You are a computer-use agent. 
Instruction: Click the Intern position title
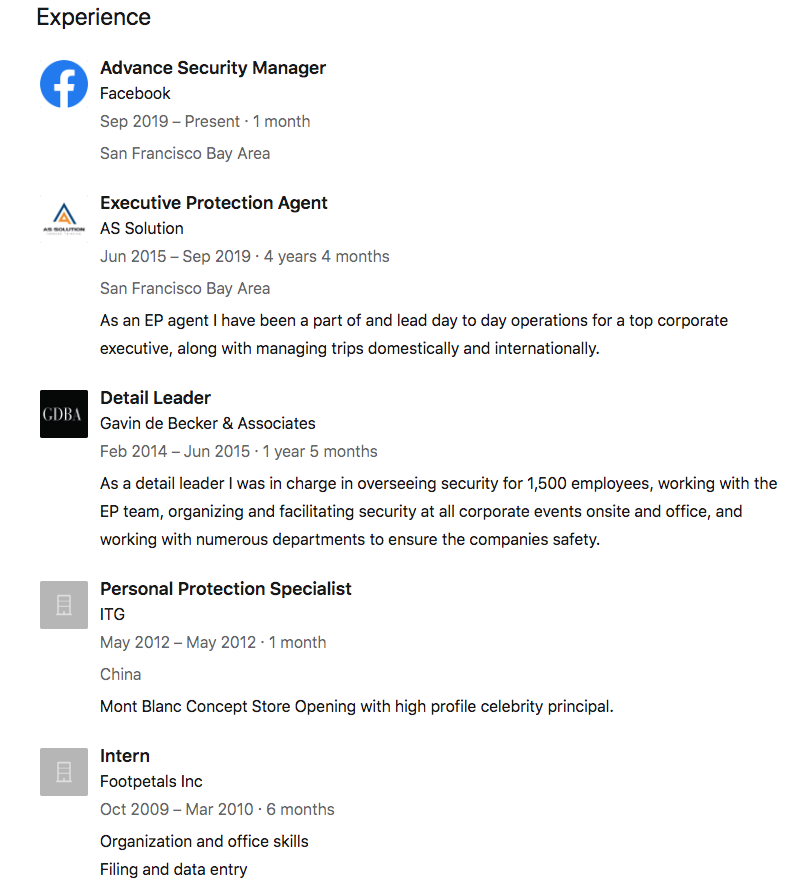[125, 756]
